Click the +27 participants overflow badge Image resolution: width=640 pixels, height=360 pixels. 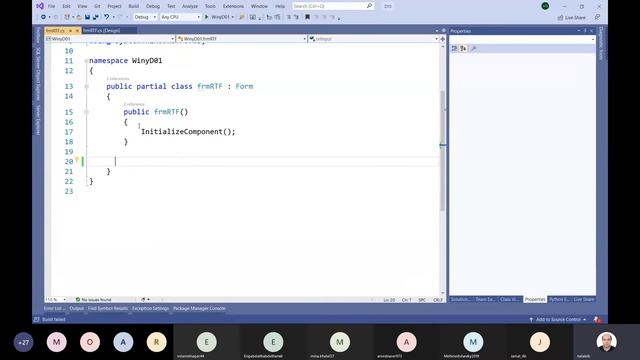[23, 342]
